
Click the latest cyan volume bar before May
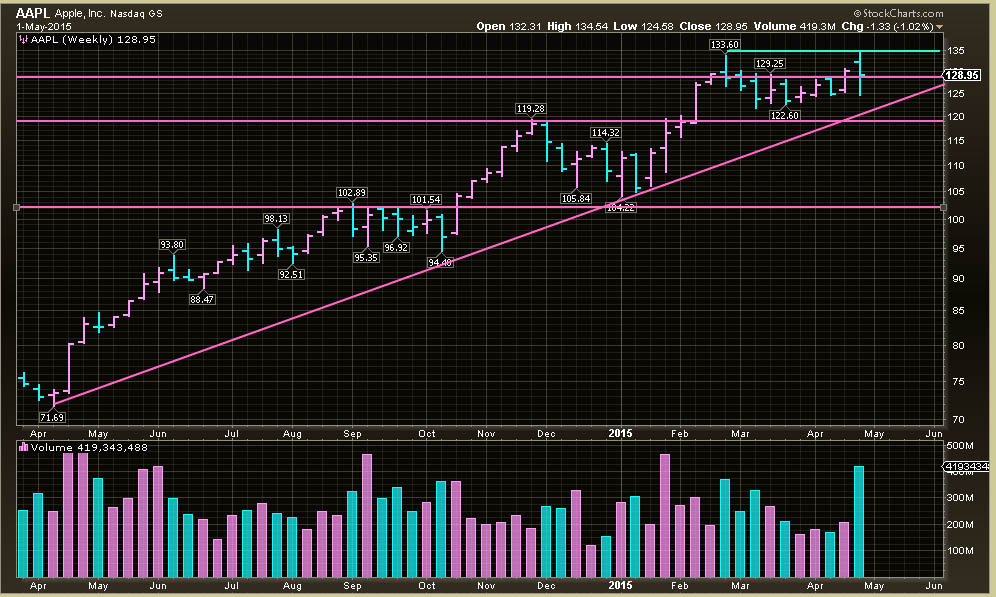(859, 521)
